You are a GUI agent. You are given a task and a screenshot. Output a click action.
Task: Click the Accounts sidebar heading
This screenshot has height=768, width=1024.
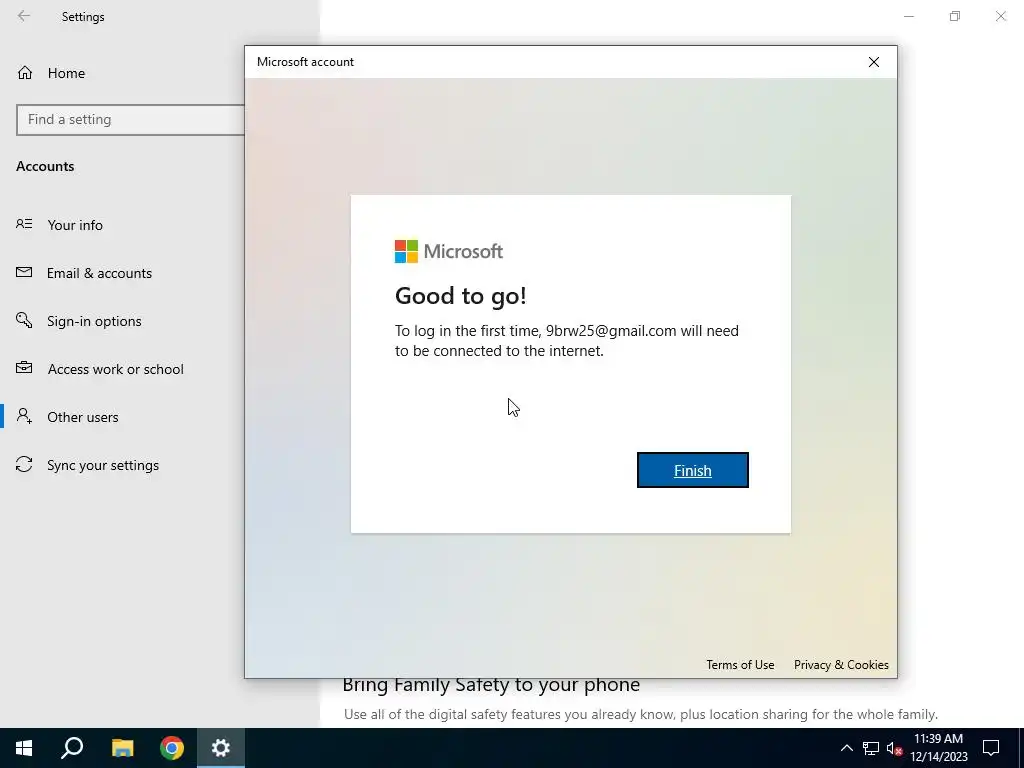tap(45, 166)
